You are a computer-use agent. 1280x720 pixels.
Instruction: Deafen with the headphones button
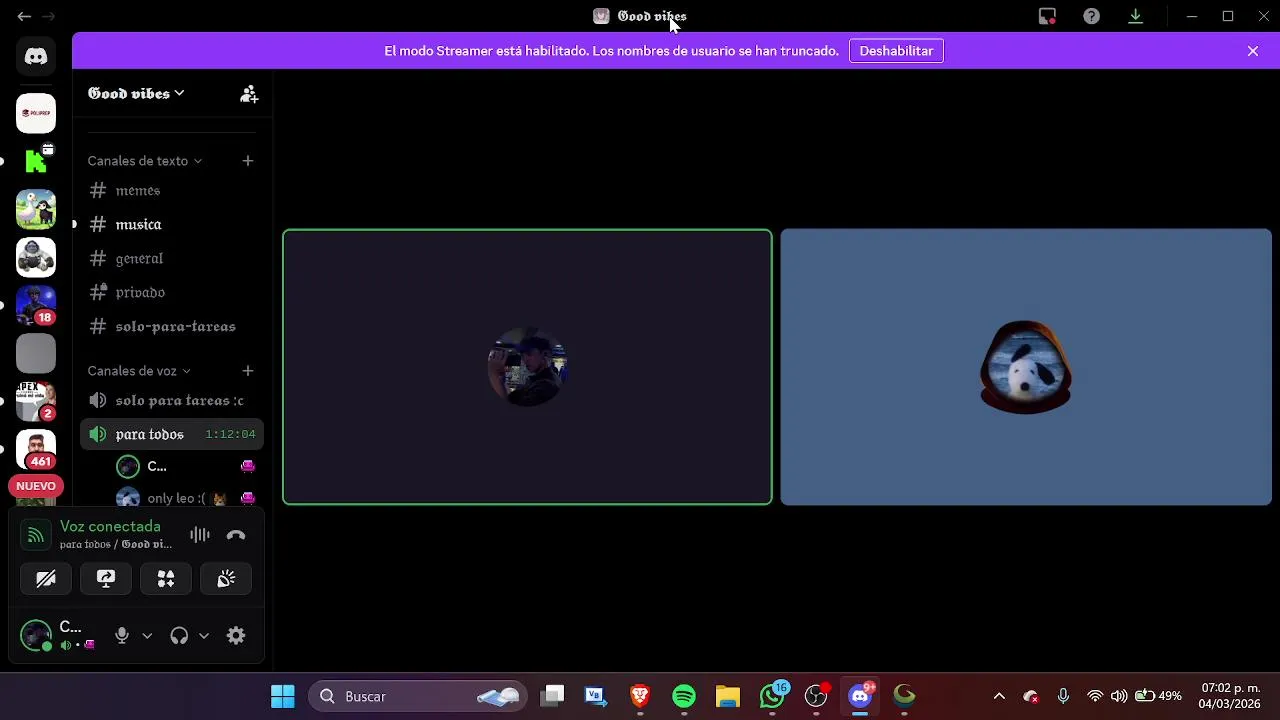(179, 635)
